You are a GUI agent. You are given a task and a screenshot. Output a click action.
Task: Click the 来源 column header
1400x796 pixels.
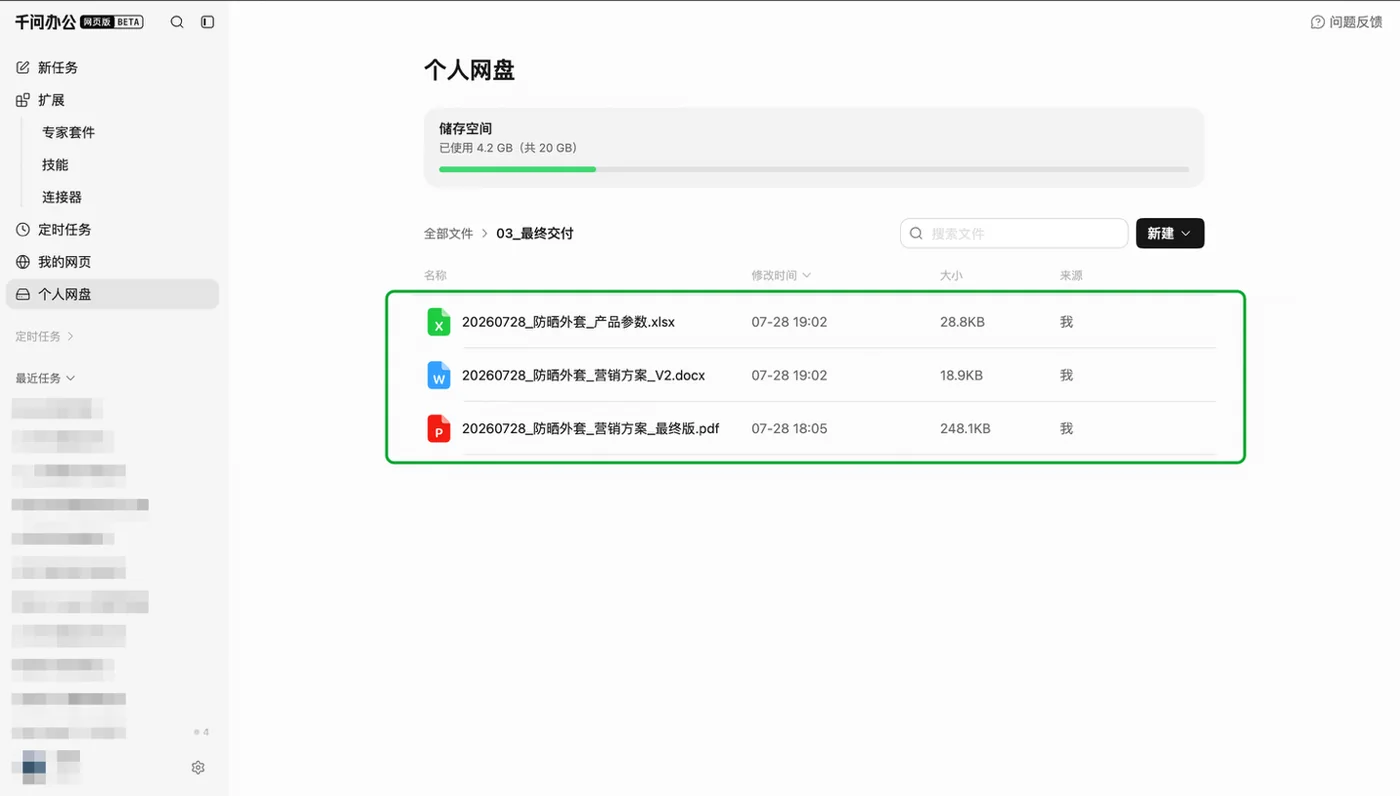click(1071, 275)
